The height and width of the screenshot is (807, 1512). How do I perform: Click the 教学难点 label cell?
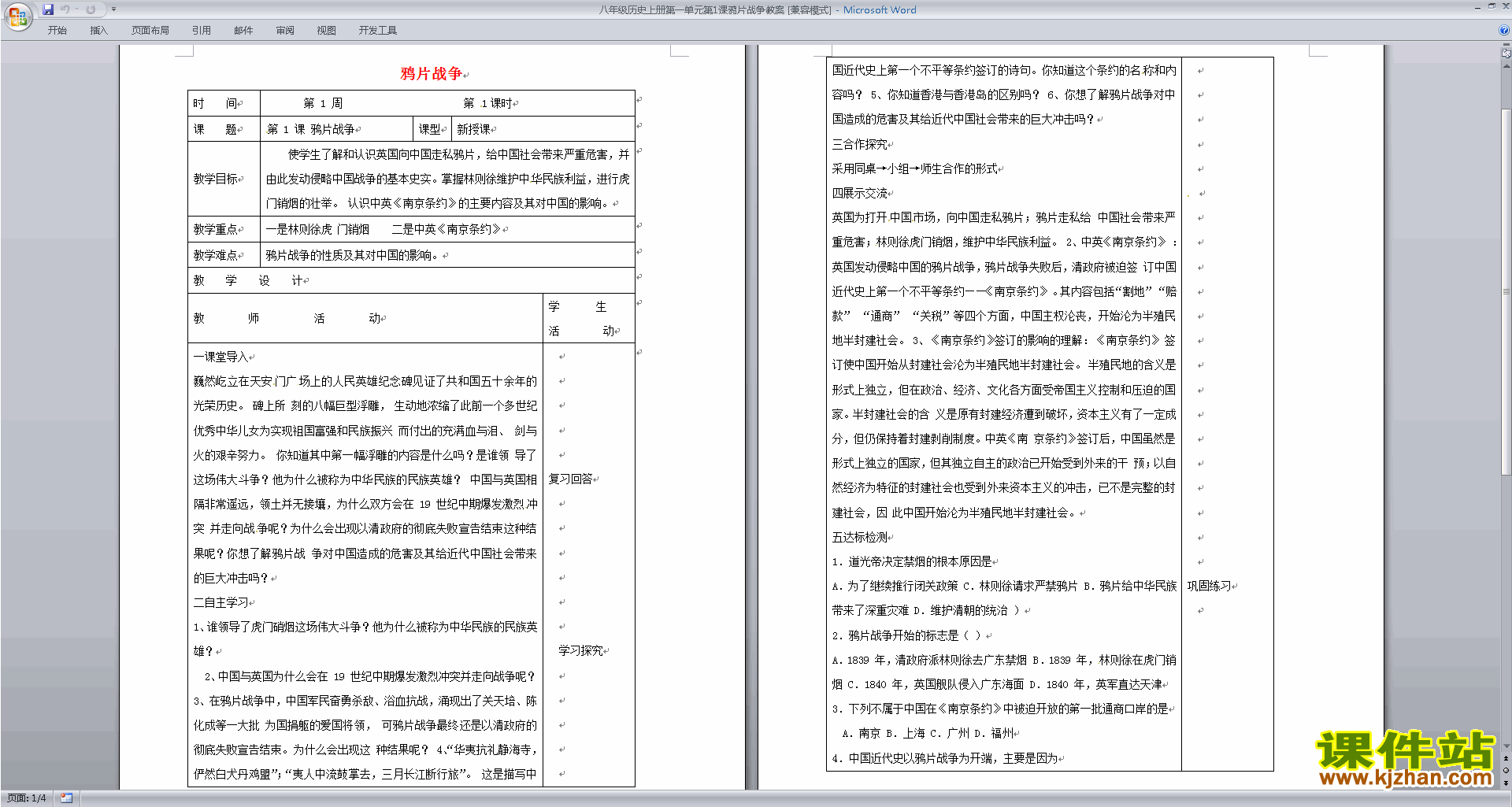[224, 255]
